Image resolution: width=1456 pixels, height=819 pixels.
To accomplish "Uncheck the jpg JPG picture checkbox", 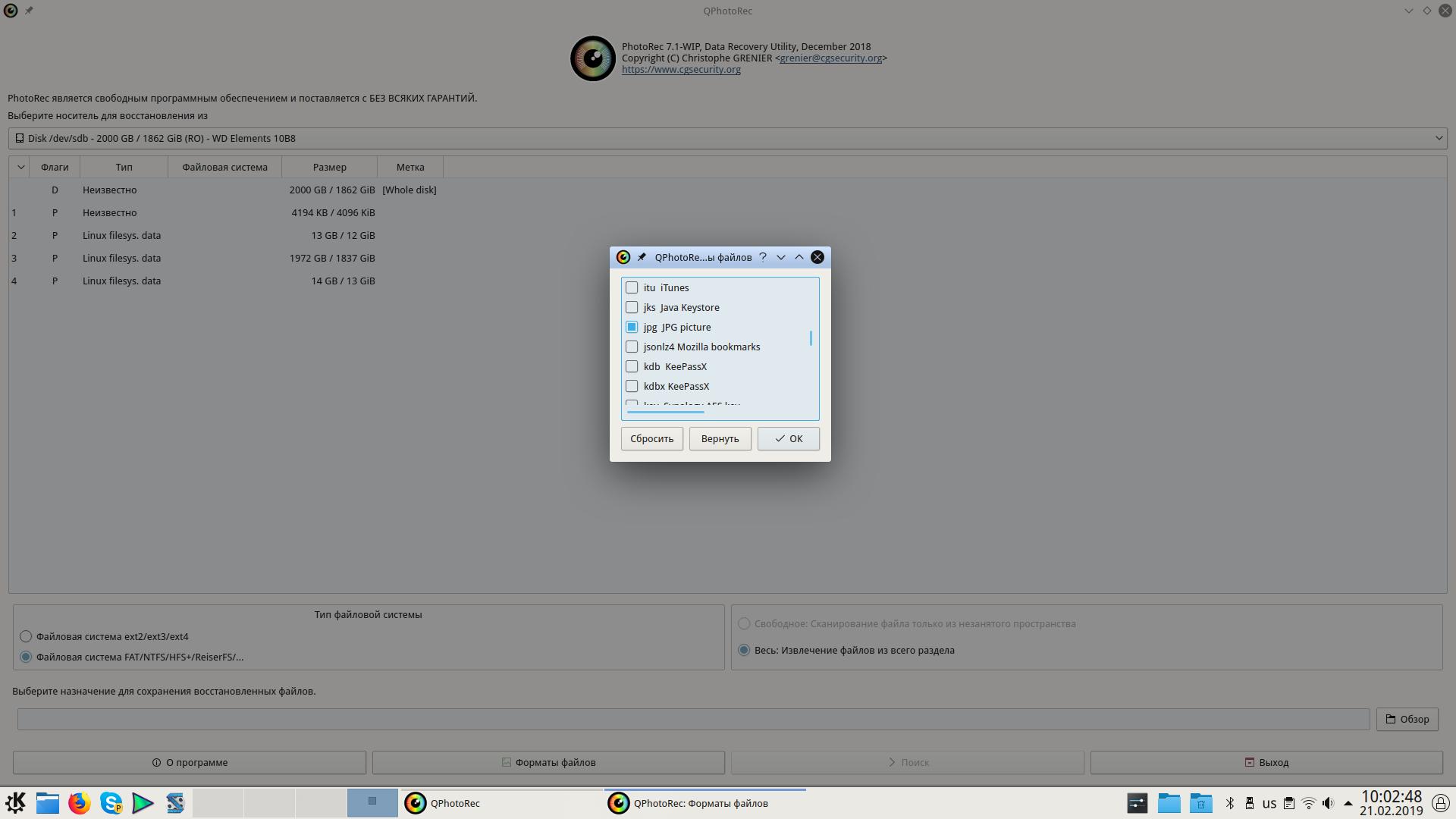I will [x=632, y=327].
